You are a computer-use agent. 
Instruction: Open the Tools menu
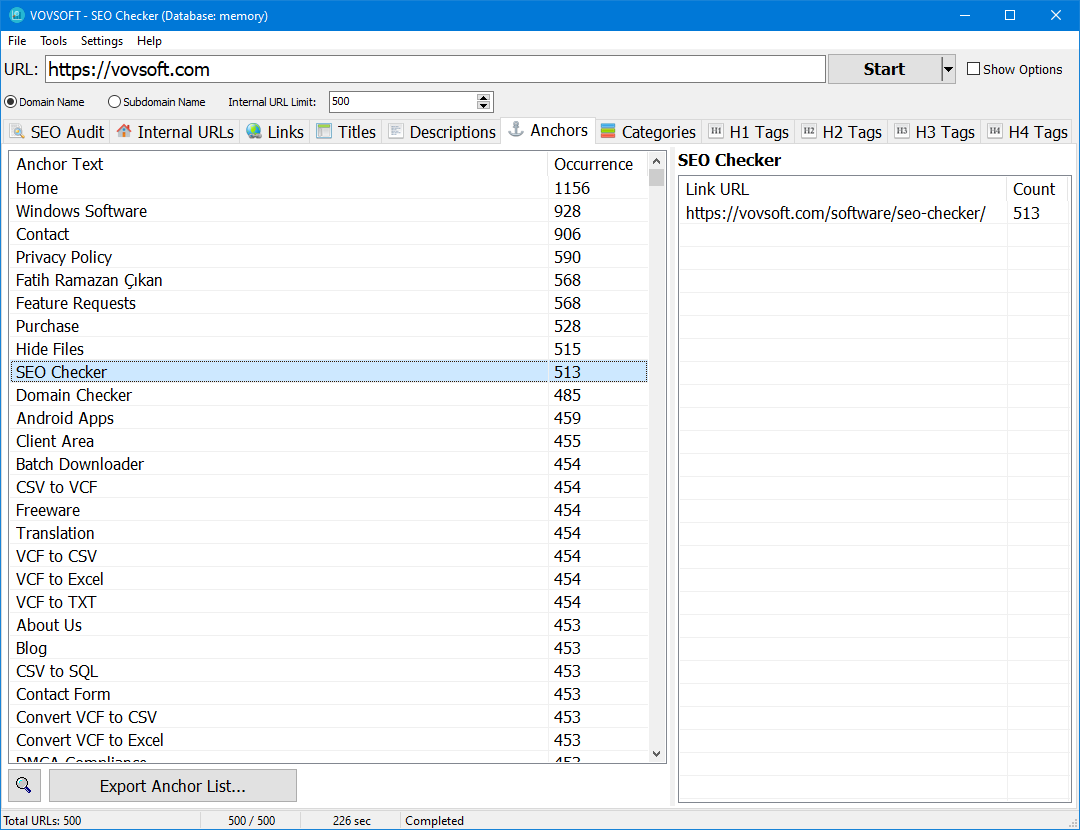(x=53, y=41)
